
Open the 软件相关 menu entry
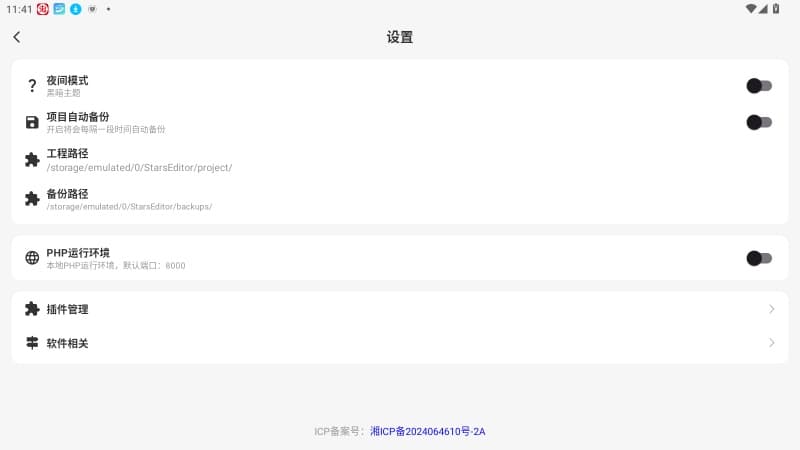(x=67, y=343)
